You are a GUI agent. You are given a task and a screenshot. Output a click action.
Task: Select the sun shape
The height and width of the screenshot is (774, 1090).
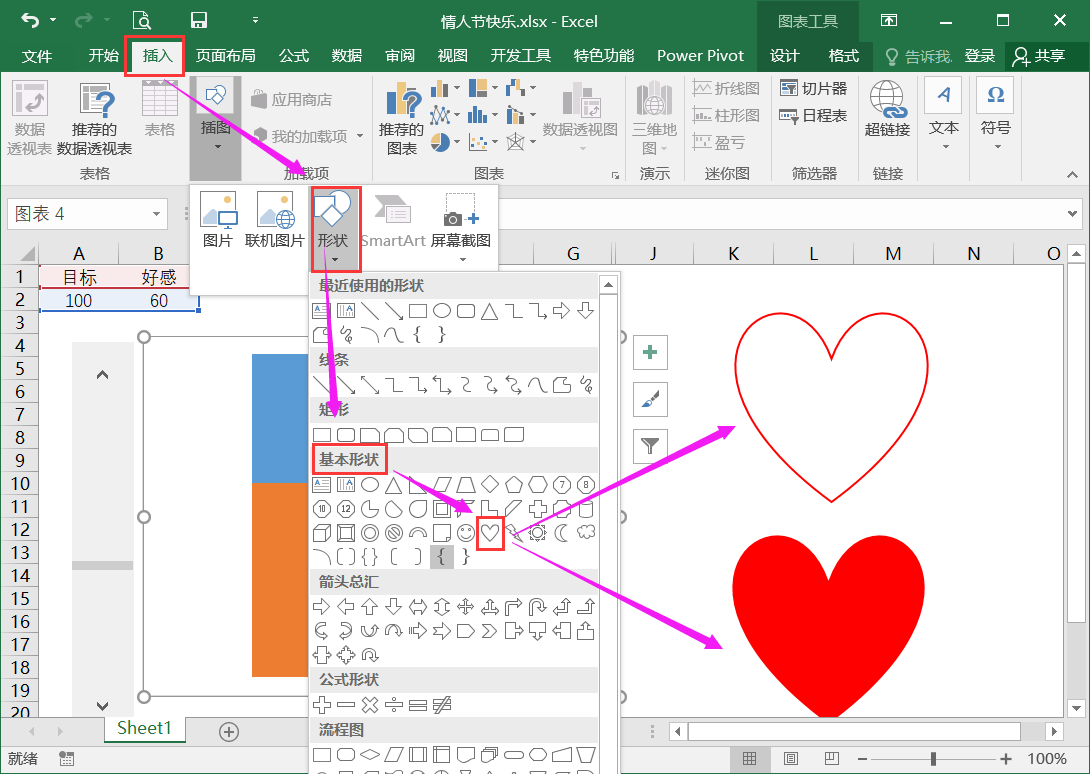point(537,533)
